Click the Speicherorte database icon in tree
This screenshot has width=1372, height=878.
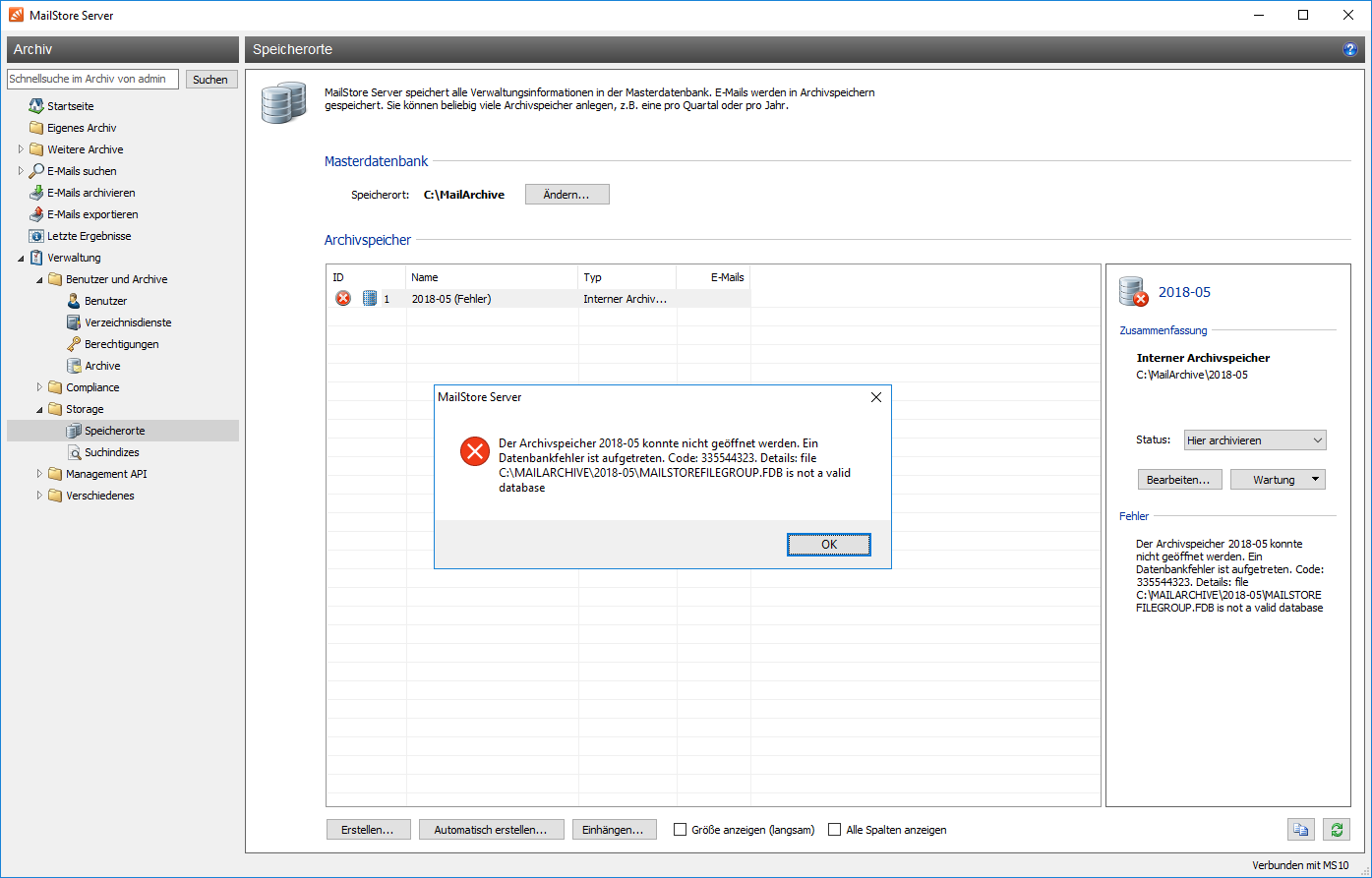click(74, 431)
